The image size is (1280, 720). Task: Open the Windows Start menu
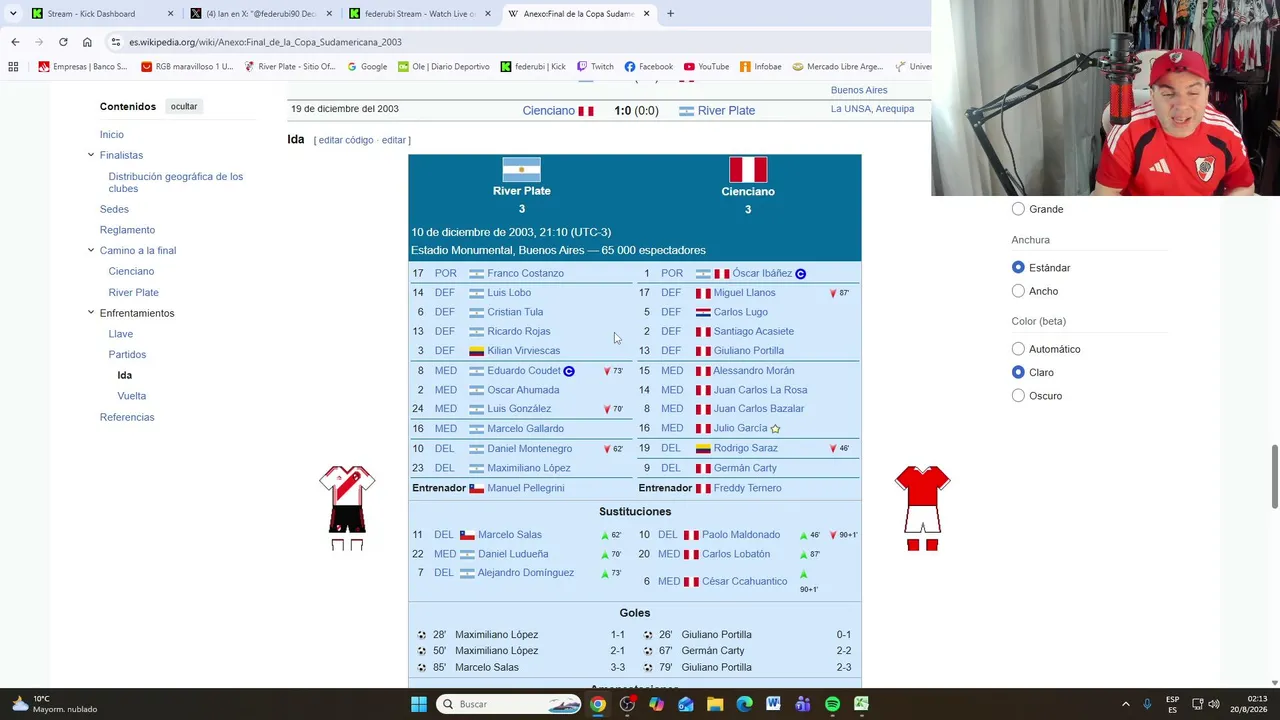(x=419, y=704)
